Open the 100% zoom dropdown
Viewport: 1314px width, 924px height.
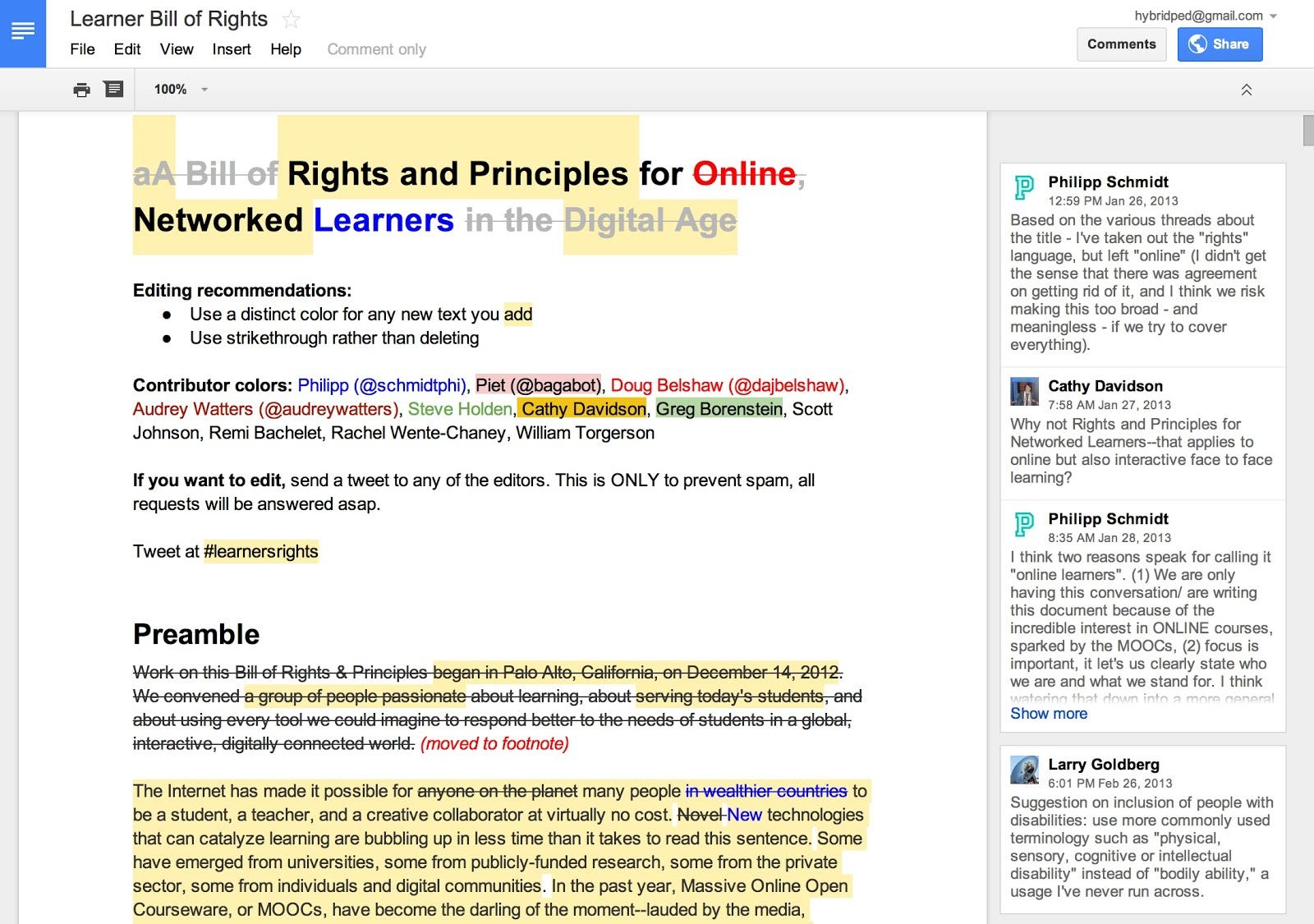click(x=181, y=90)
